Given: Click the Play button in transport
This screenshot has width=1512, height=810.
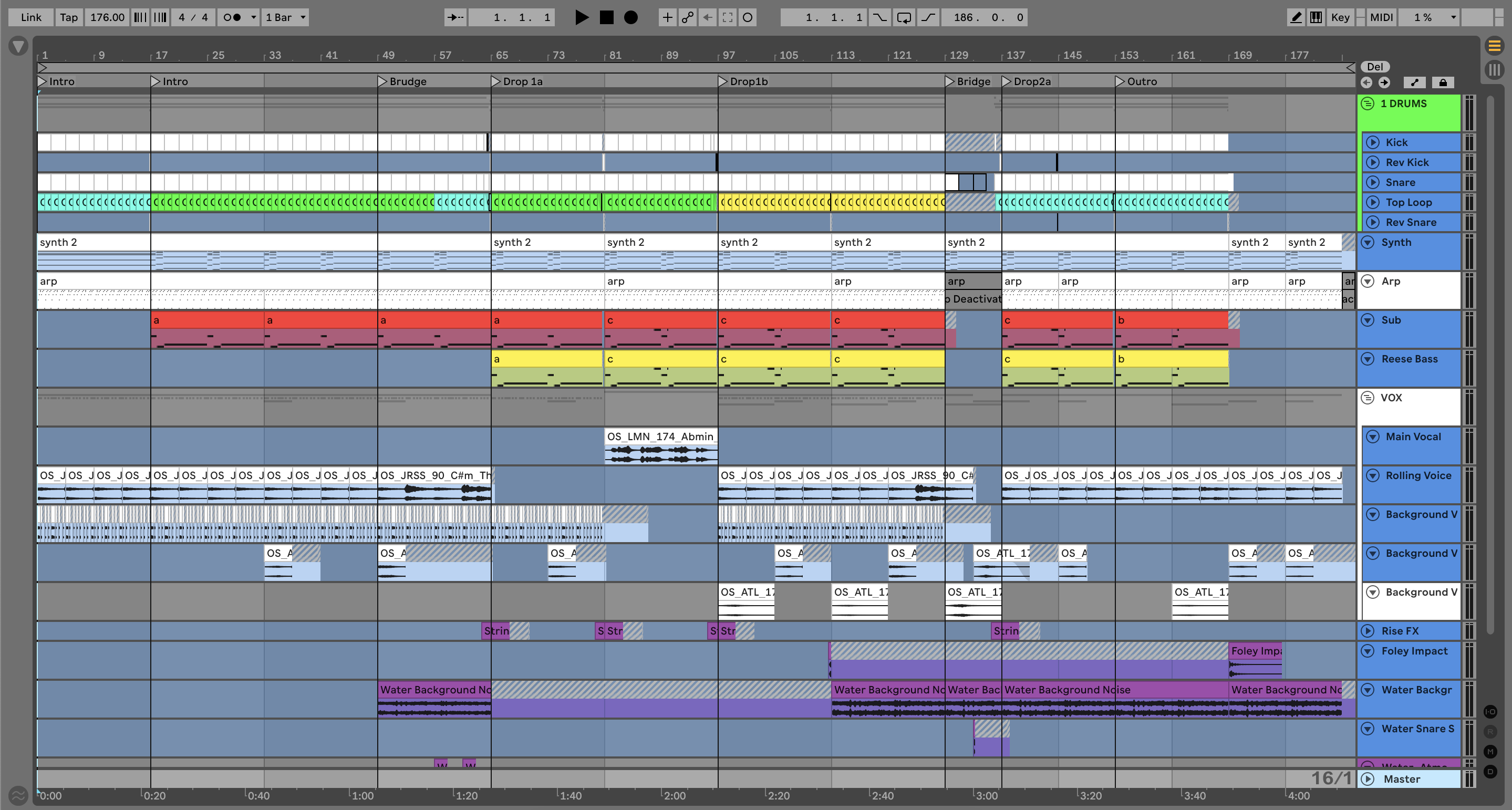Looking at the screenshot, I should click(x=581, y=18).
